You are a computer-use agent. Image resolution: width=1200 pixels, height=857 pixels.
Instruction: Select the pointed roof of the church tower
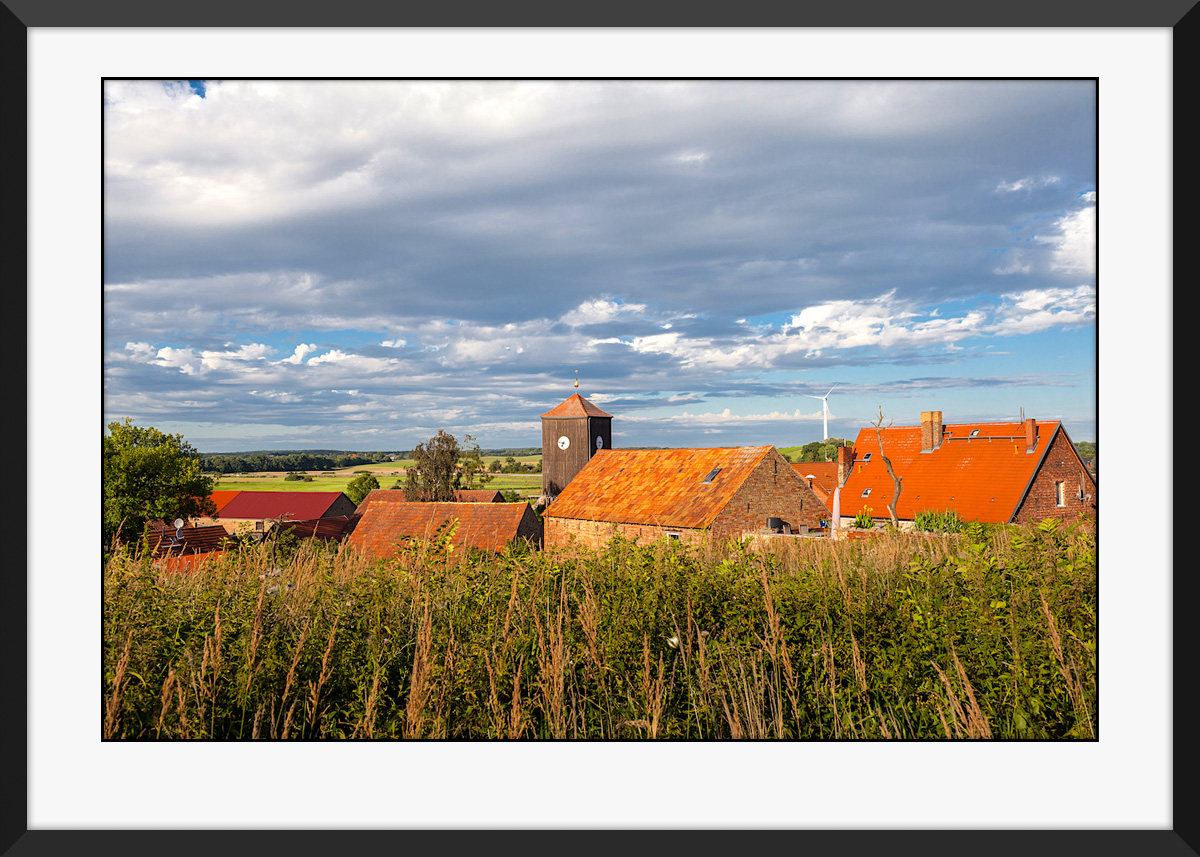(576, 407)
